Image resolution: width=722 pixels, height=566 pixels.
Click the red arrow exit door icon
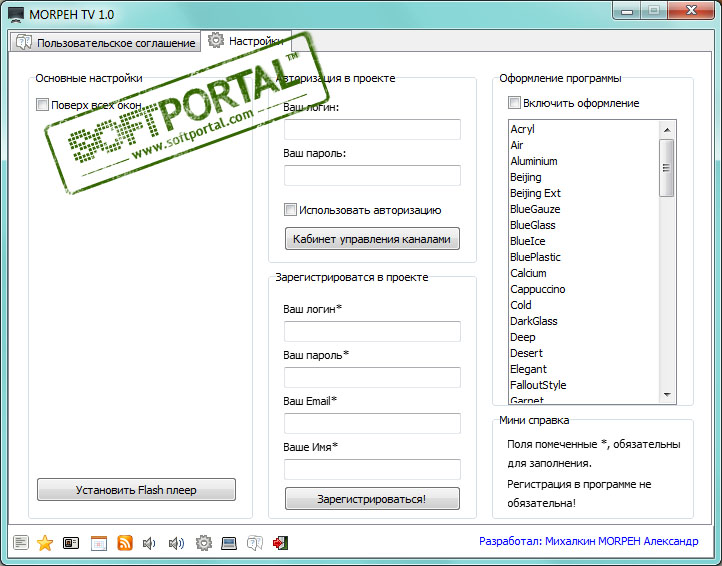click(280, 543)
